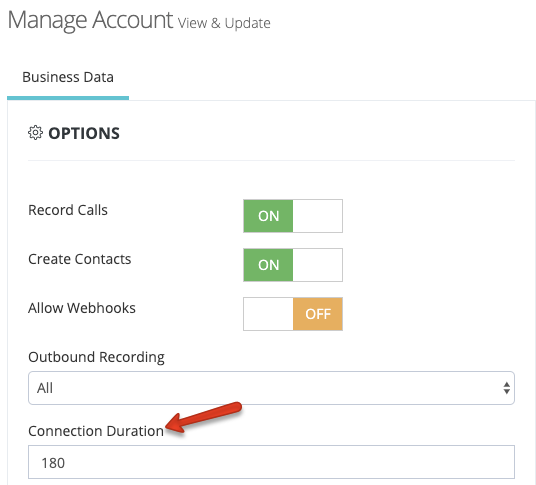
Task: Click the Manage Account page heading
Action: 90,20
